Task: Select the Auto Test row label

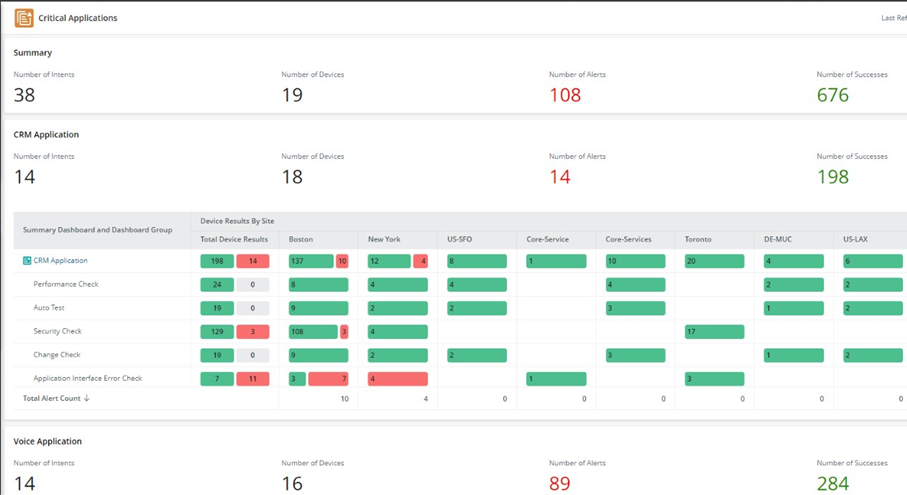Action: (49, 308)
